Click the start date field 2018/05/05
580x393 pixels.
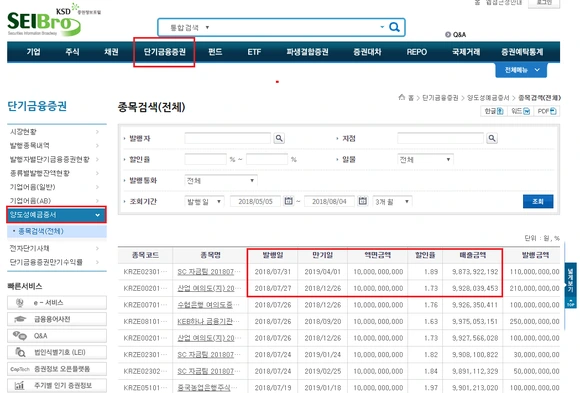[255, 201]
